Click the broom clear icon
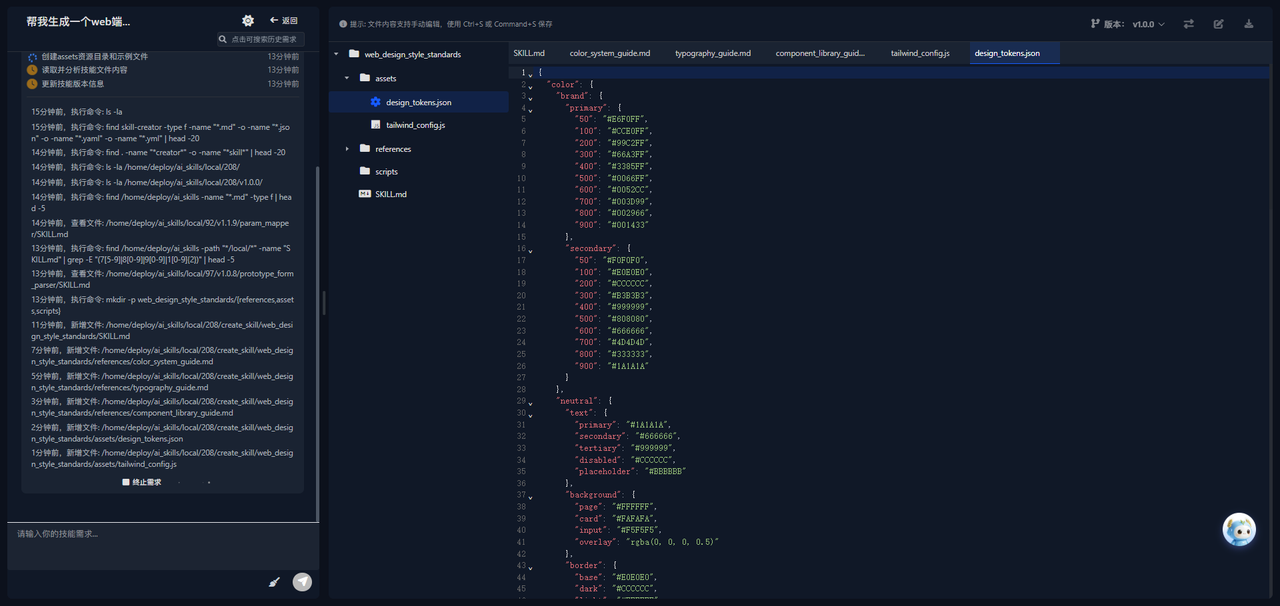 (274, 582)
